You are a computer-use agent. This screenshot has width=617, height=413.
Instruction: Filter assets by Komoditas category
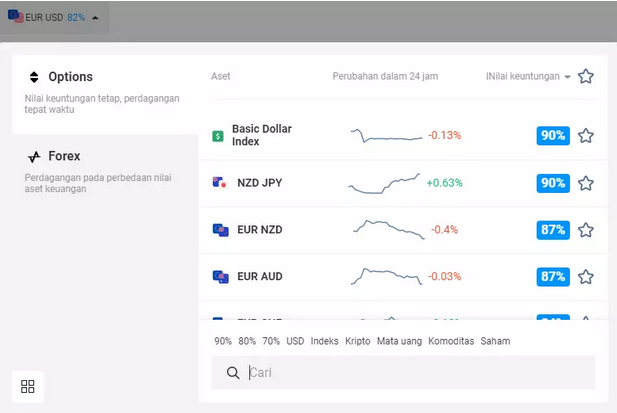pyautogui.click(x=451, y=341)
